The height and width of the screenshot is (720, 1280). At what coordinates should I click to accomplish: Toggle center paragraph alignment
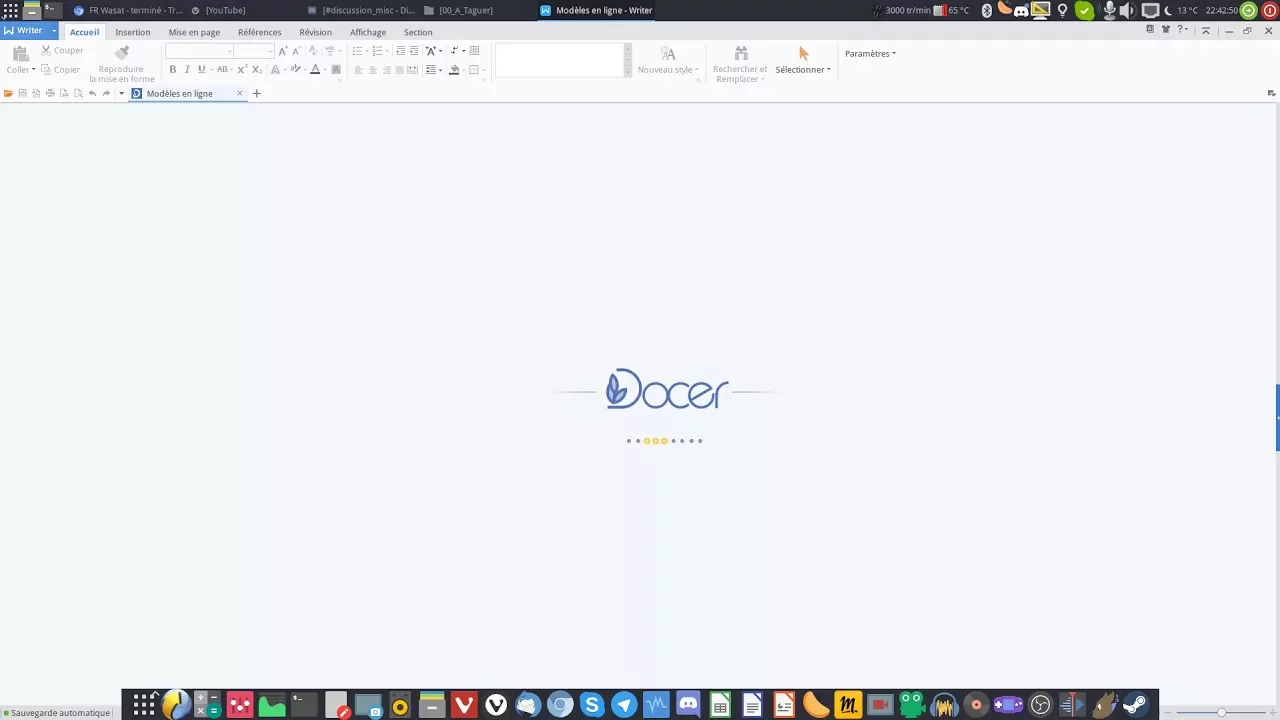(x=373, y=70)
